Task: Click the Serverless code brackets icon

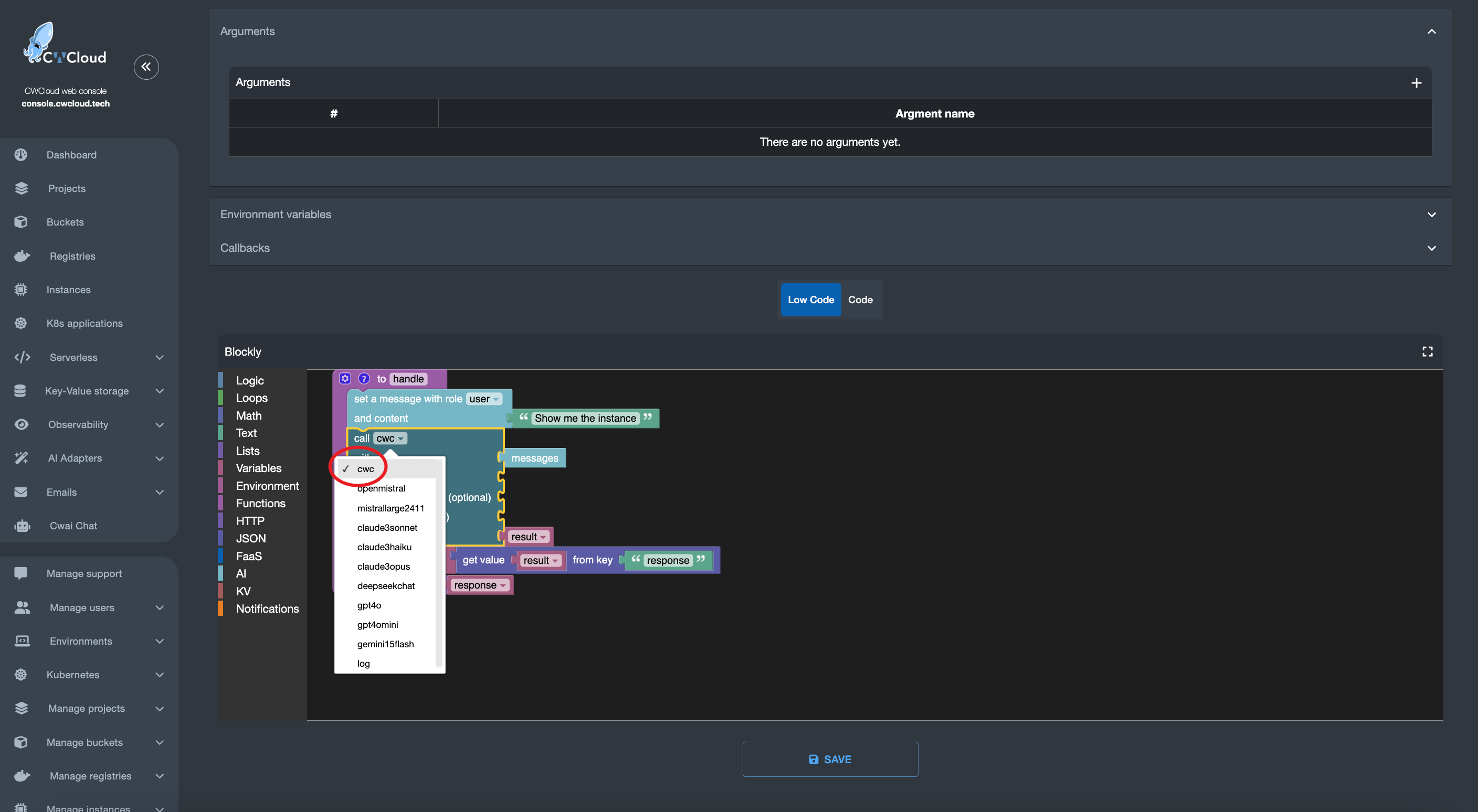Action: (x=22, y=357)
